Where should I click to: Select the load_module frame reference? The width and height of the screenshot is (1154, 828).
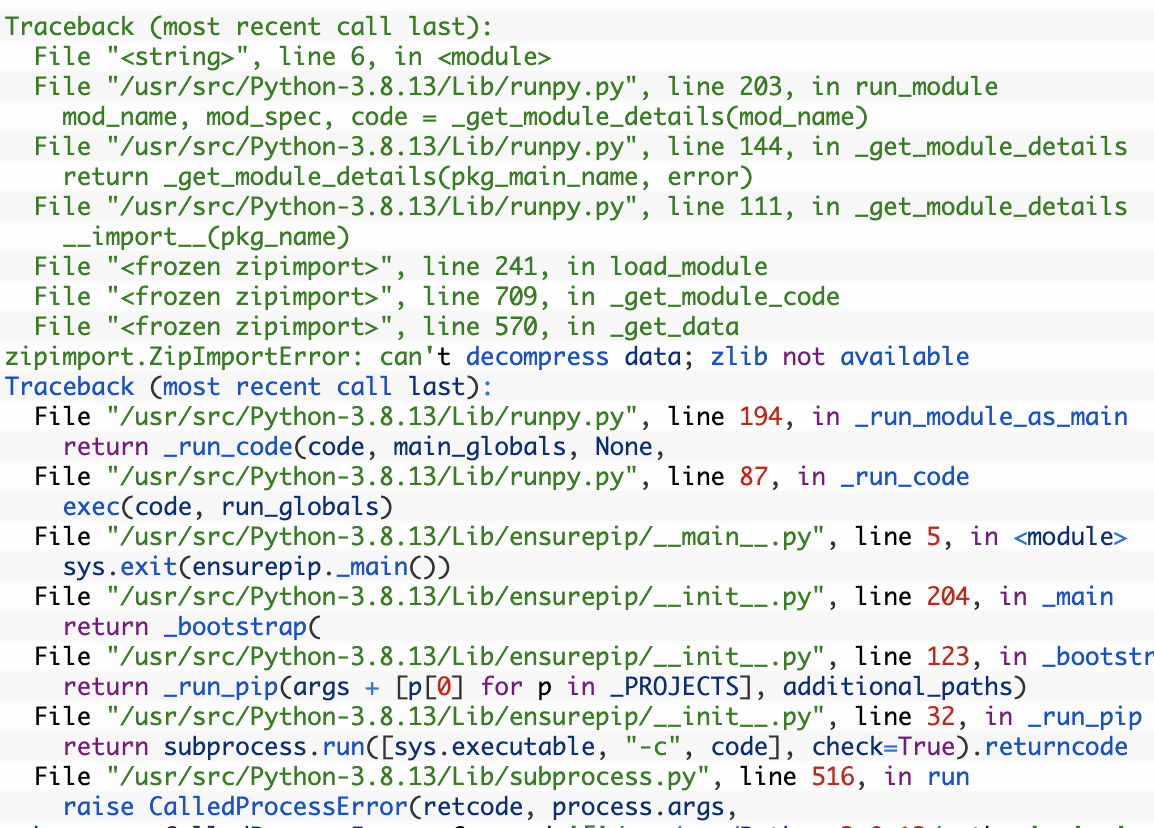pyautogui.click(x=688, y=266)
